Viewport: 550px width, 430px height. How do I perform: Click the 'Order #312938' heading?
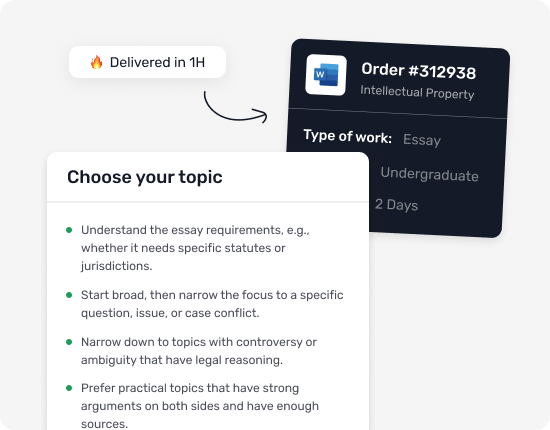tap(418, 70)
